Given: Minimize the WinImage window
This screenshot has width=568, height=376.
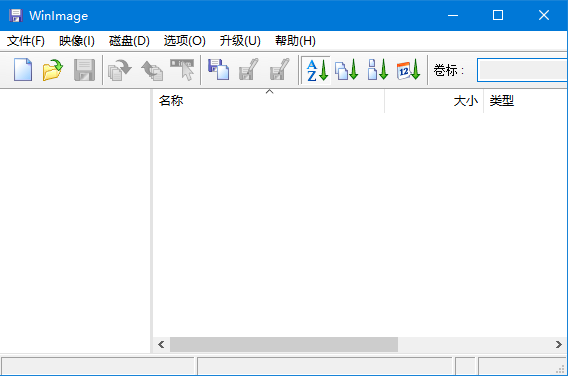Looking at the screenshot, I should tap(453, 16).
